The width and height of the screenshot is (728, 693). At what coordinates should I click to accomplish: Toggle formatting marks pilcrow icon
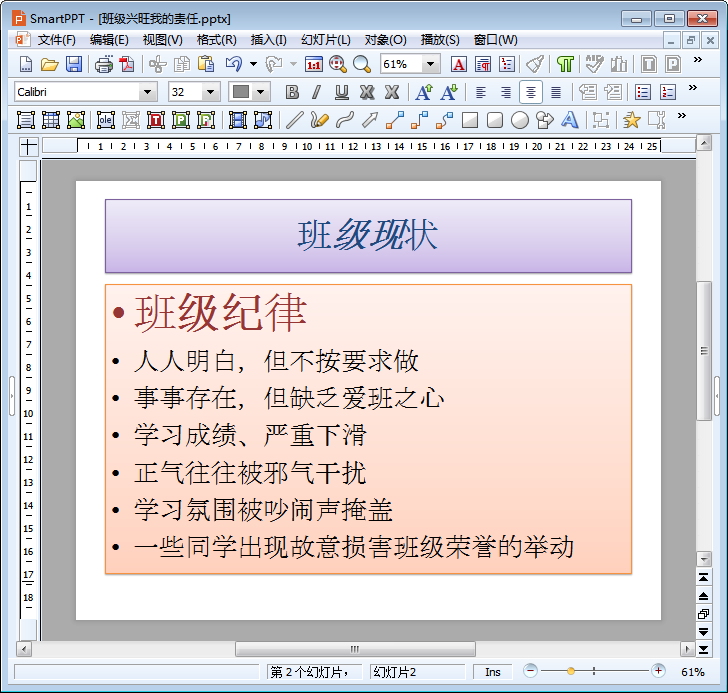tap(565, 64)
